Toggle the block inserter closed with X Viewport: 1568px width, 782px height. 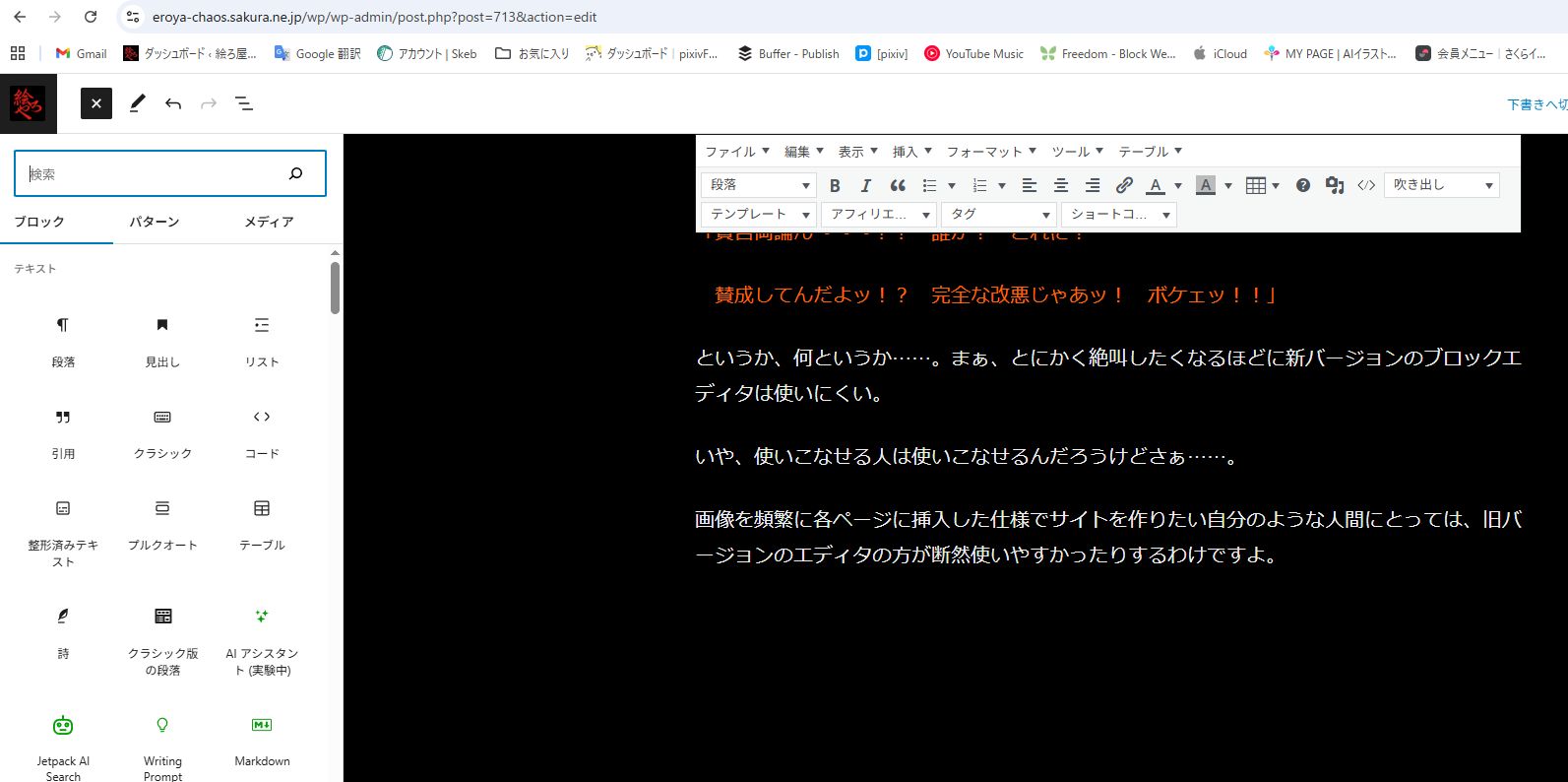(x=96, y=103)
